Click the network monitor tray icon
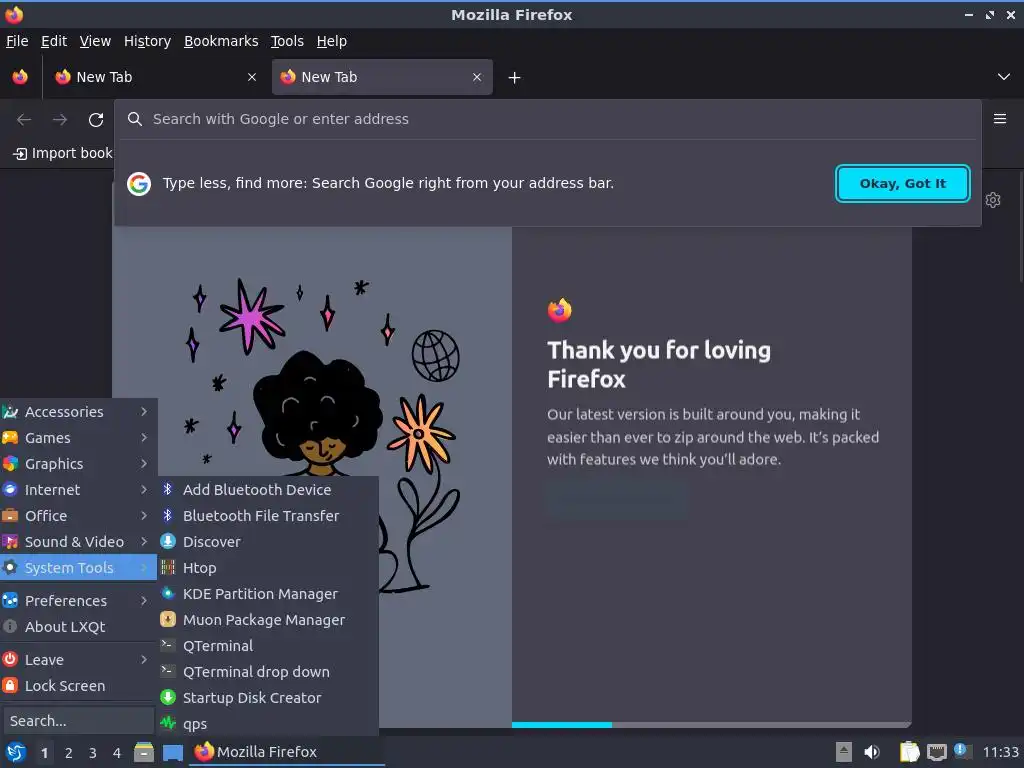The width and height of the screenshot is (1024, 768). tap(936, 753)
